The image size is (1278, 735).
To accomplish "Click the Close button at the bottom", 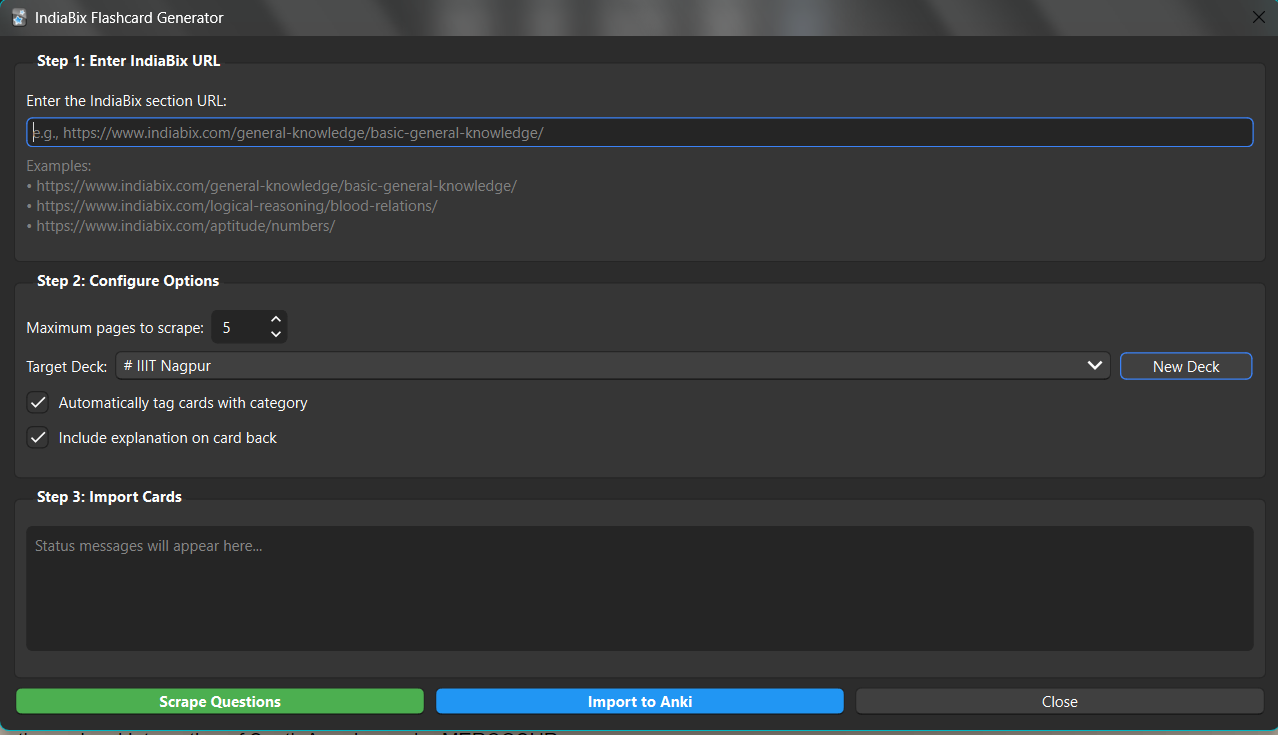I will 1059,701.
